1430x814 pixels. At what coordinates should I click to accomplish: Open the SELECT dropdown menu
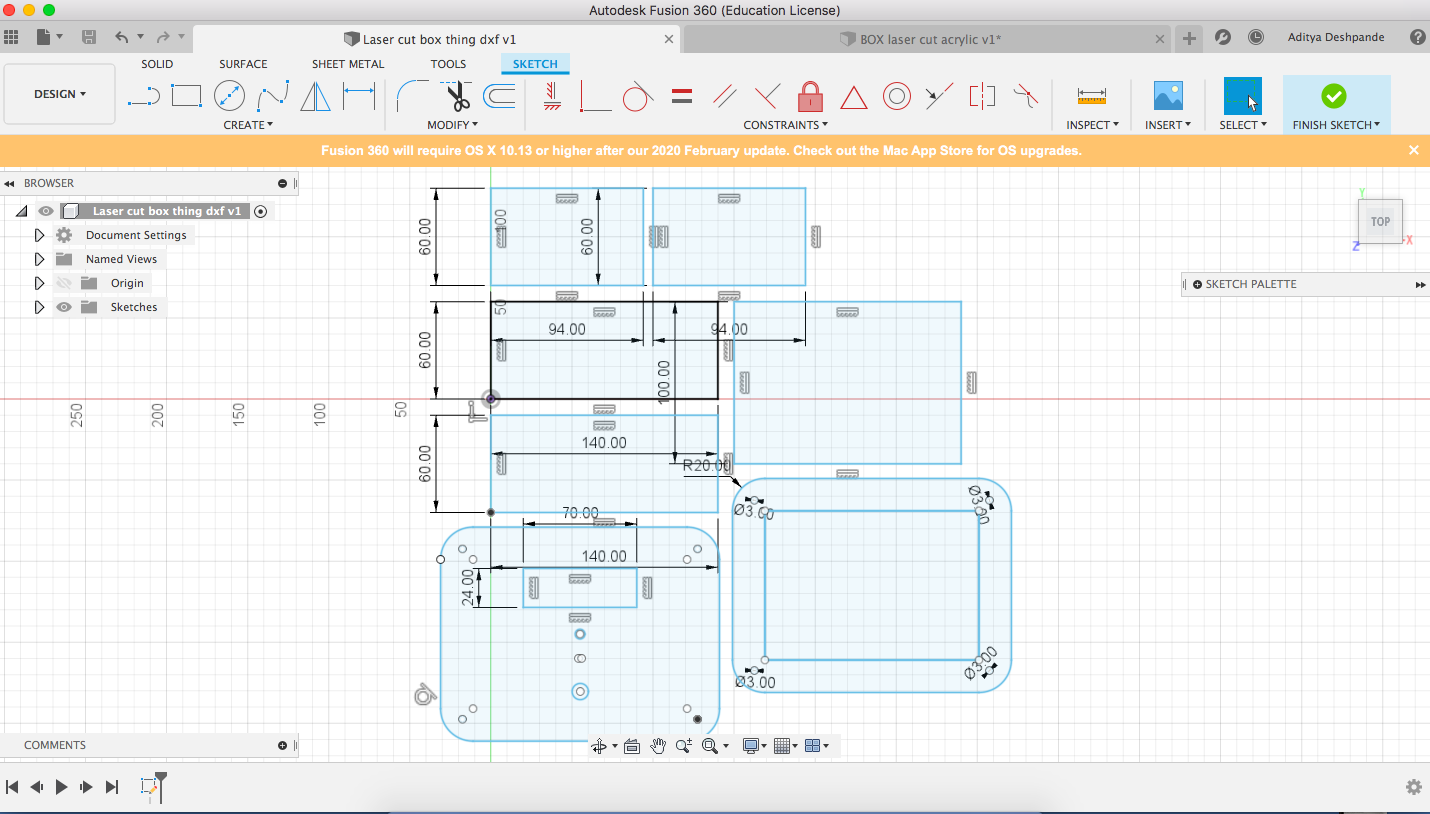coord(1243,125)
